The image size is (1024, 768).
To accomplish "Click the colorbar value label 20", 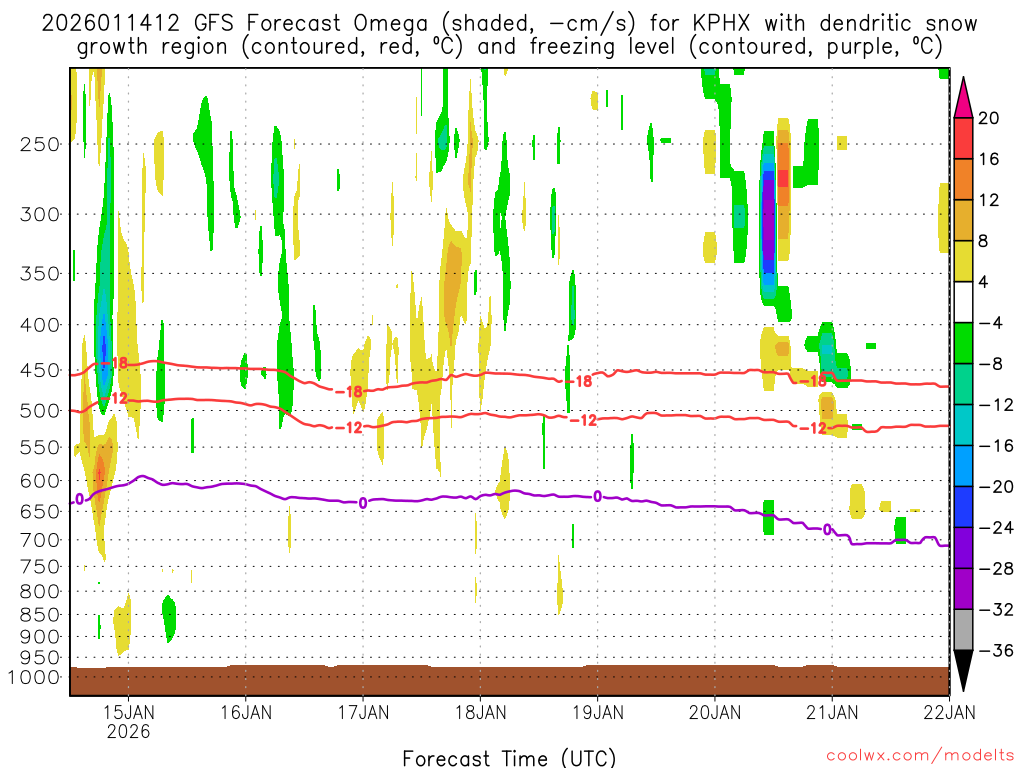I will (x=989, y=118).
